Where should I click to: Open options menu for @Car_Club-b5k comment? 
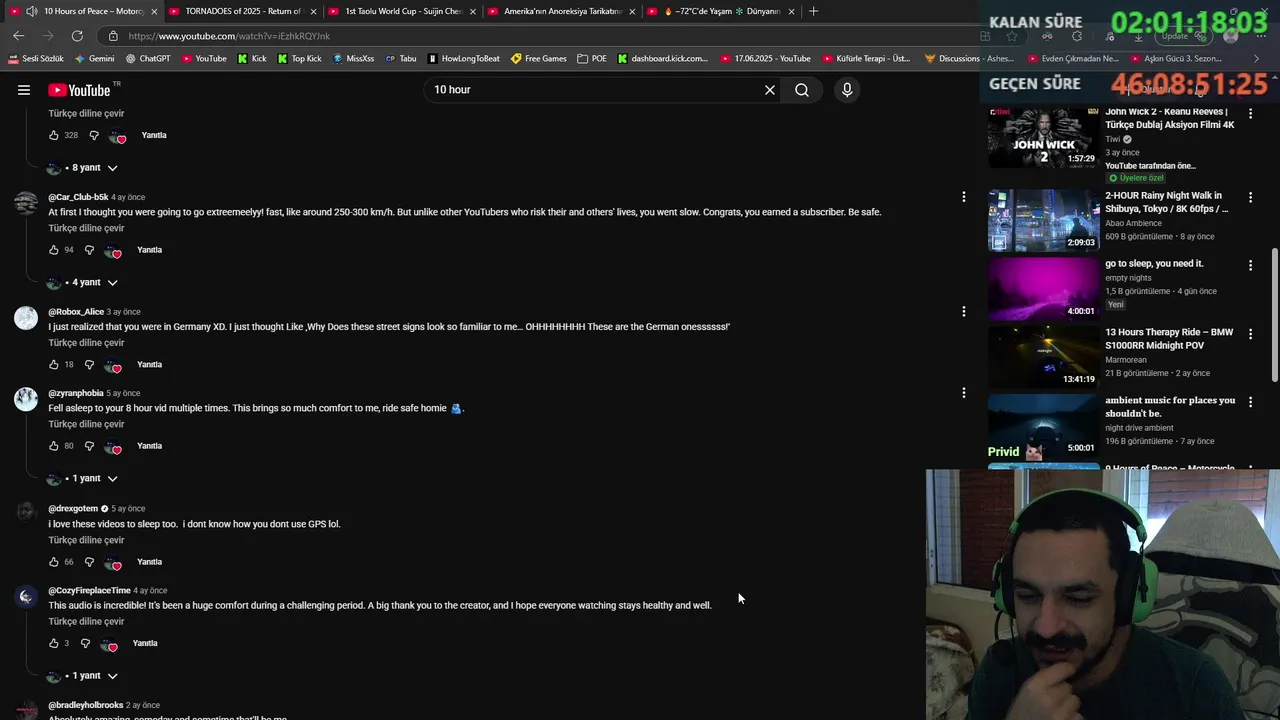point(964,197)
